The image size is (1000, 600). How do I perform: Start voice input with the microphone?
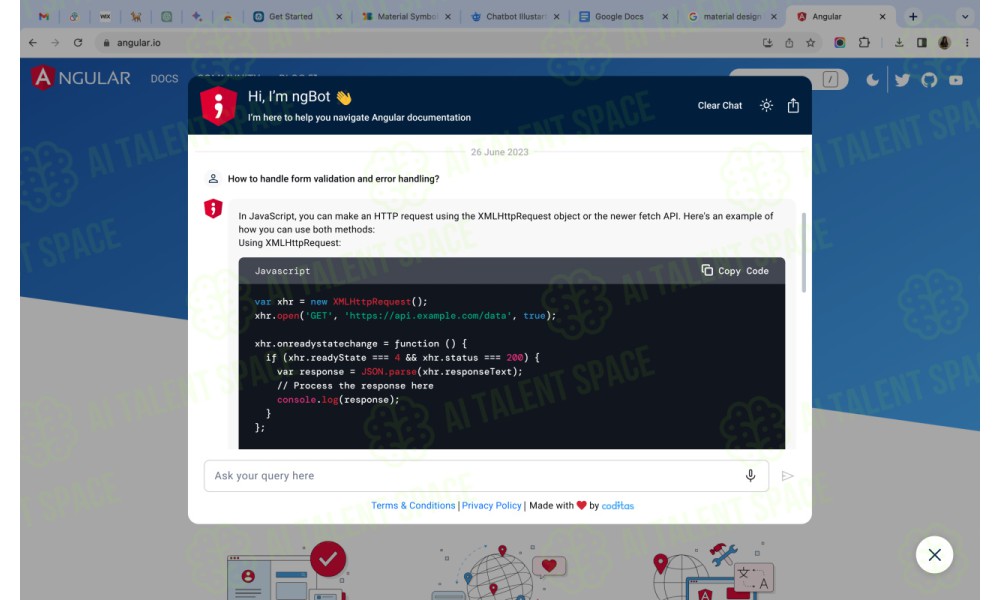point(751,476)
